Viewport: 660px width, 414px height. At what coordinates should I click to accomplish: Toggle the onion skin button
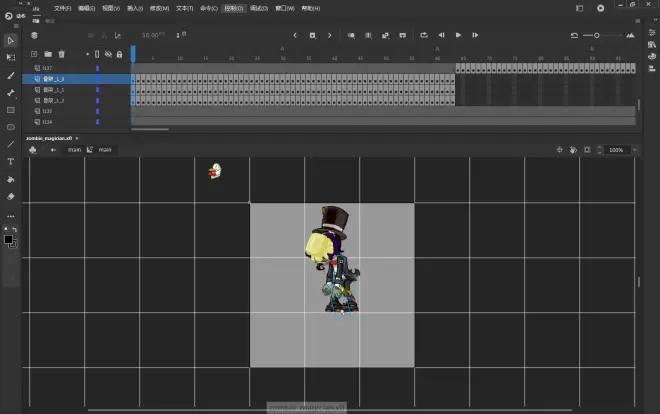coord(351,35)
